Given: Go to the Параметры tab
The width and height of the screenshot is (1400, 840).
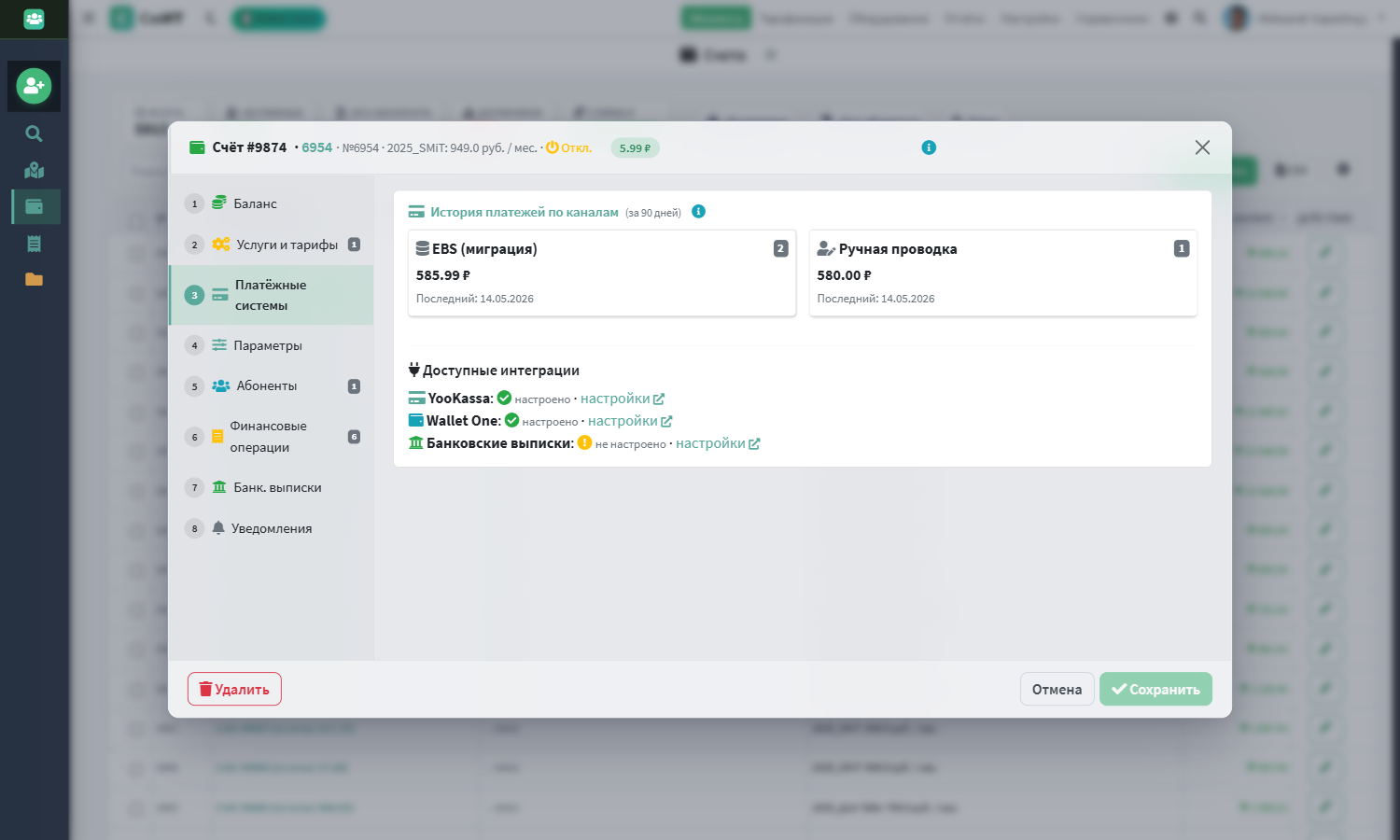Looking at the screenshot, I should (x=272, y=345).
